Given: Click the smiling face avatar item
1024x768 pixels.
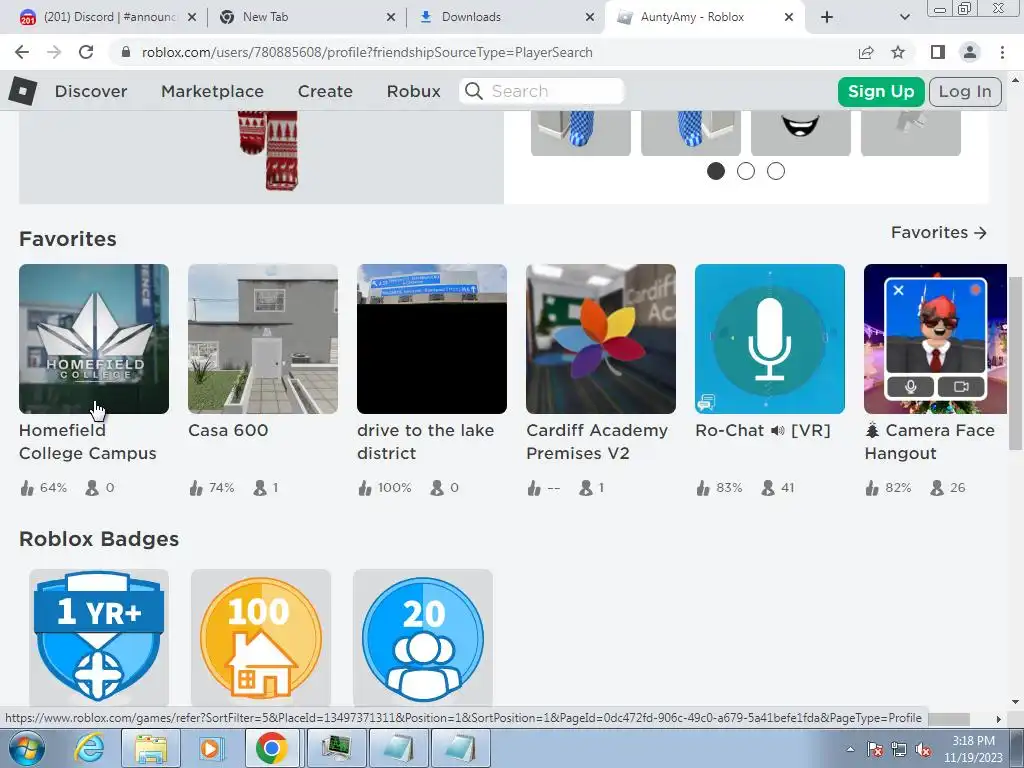Looking at the screenshot, I should 801,133.
